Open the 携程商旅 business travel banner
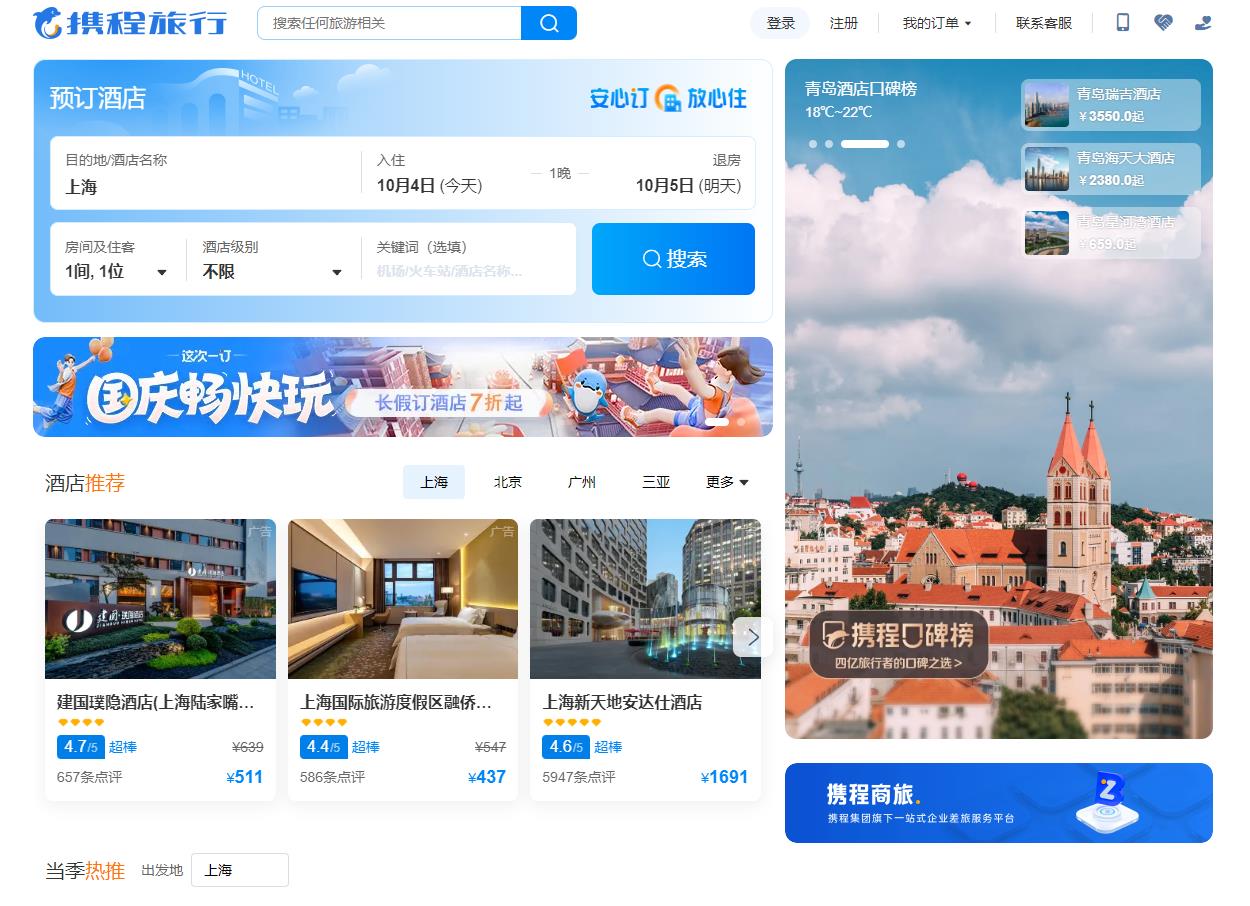The image size is (1250, 906). 999,803
